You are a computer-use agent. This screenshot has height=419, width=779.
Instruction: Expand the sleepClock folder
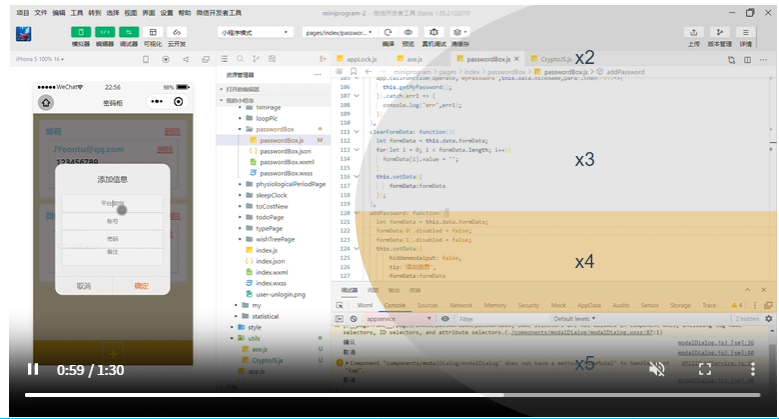[x=272, y=195]
